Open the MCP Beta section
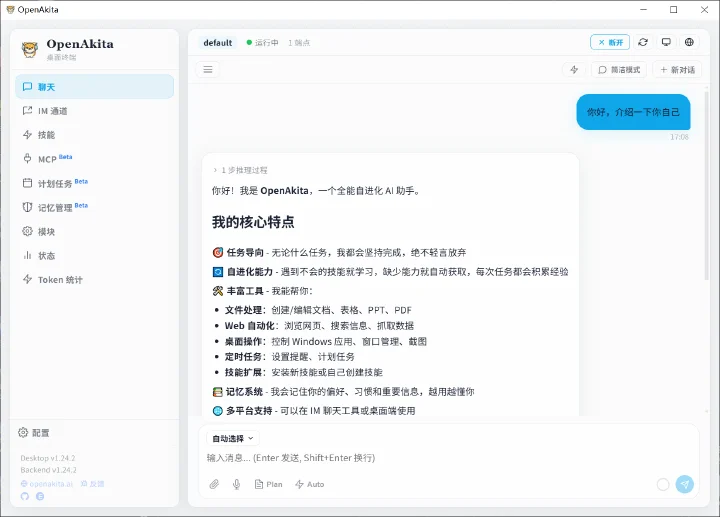The image size is (720, 517). coord(95,159)
